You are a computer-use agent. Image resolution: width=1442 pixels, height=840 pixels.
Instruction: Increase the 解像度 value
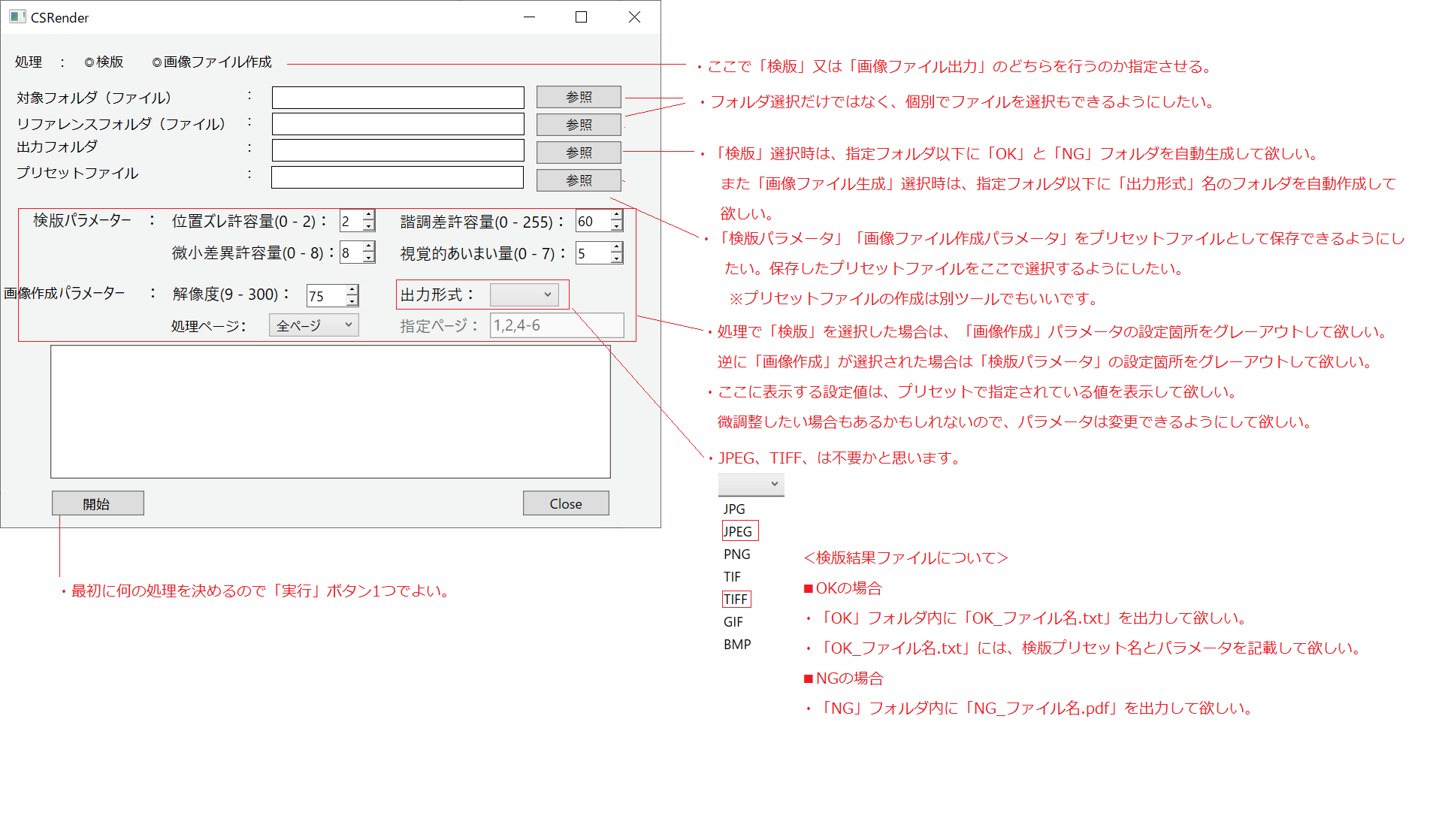pos(352,290)
